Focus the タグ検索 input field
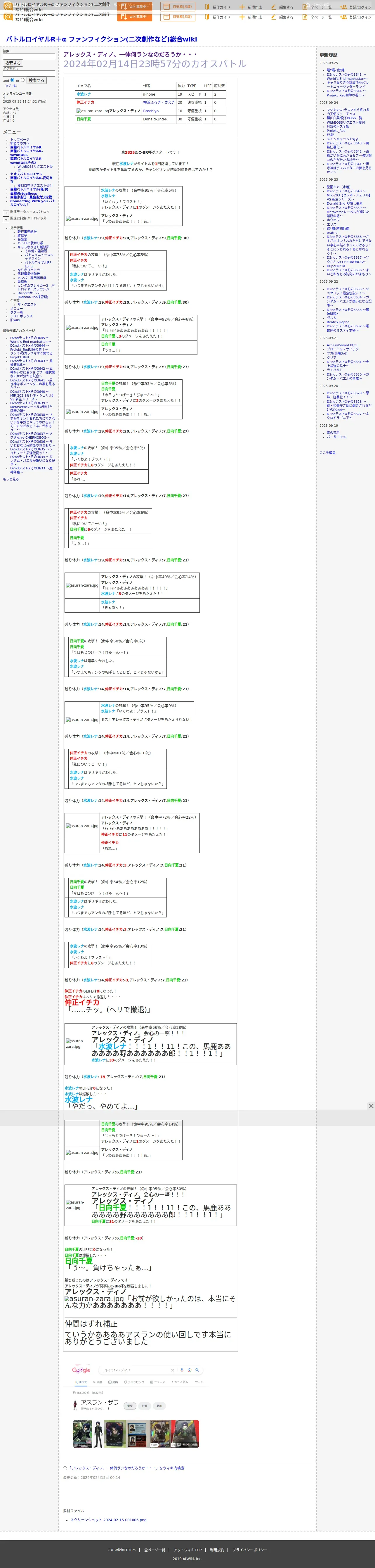Viewport: 375px width, 1568px height. tap(29, 74)
